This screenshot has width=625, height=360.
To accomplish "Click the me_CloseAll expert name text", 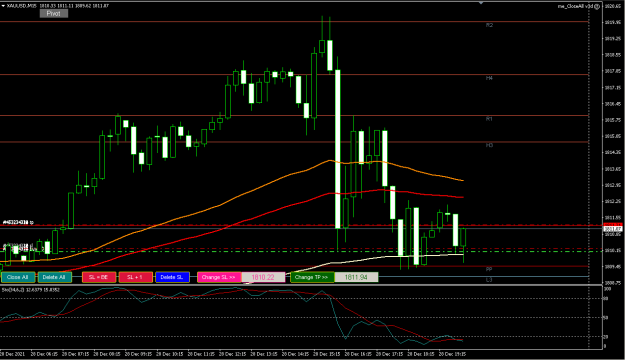I will (x=575, y=6).
